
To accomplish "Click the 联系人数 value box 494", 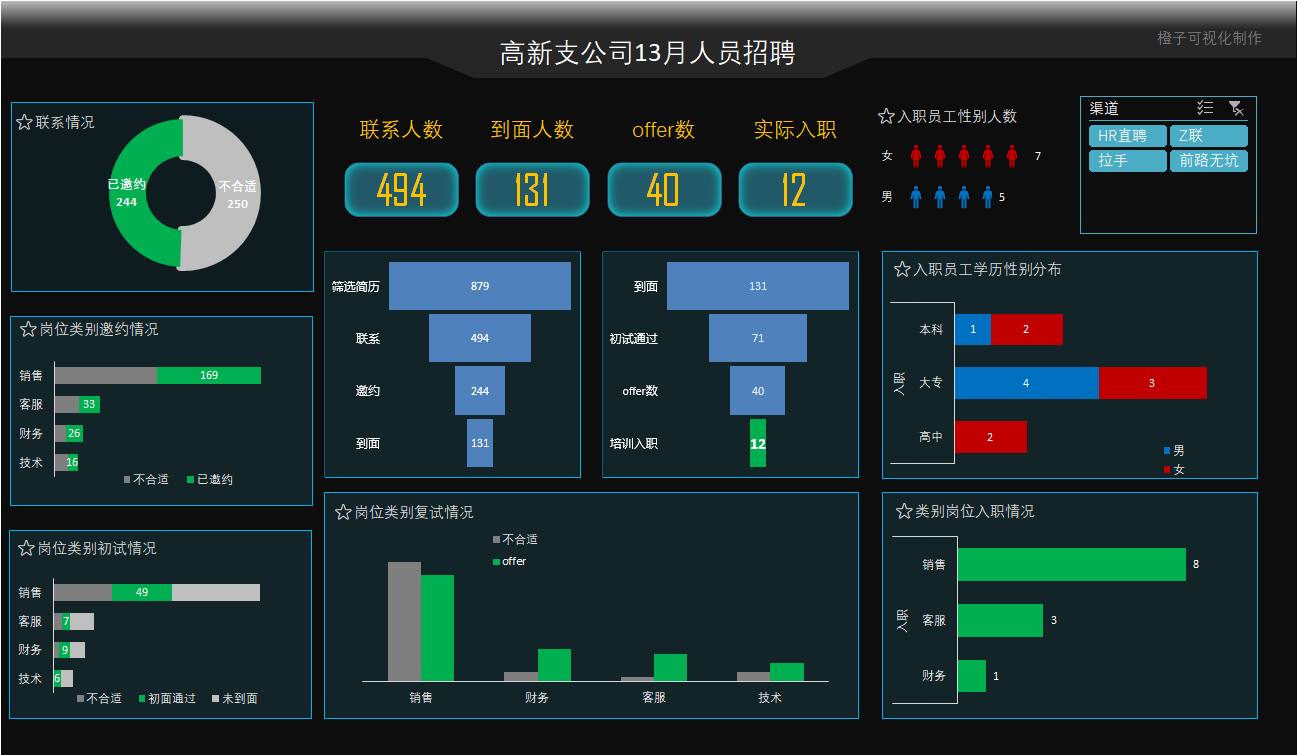I will pyautogui.click(x=402, y=190).
